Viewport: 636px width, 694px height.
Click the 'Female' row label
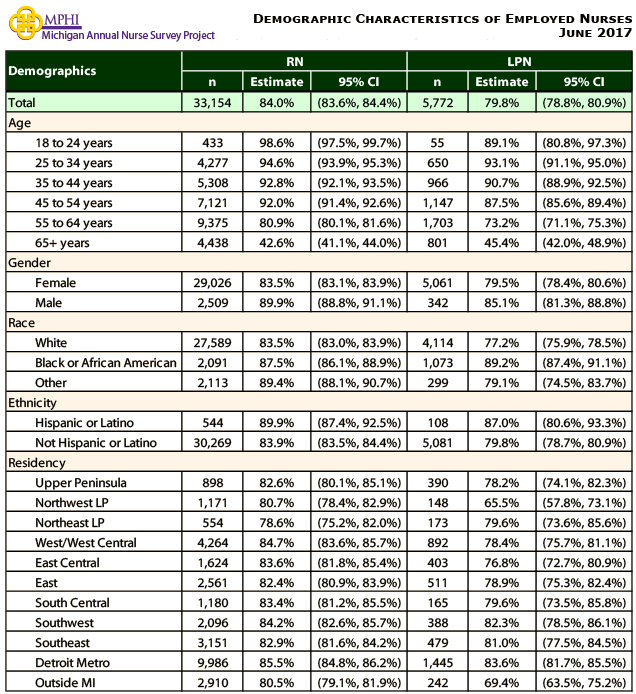pyautogui.click(x=55, y=283)
